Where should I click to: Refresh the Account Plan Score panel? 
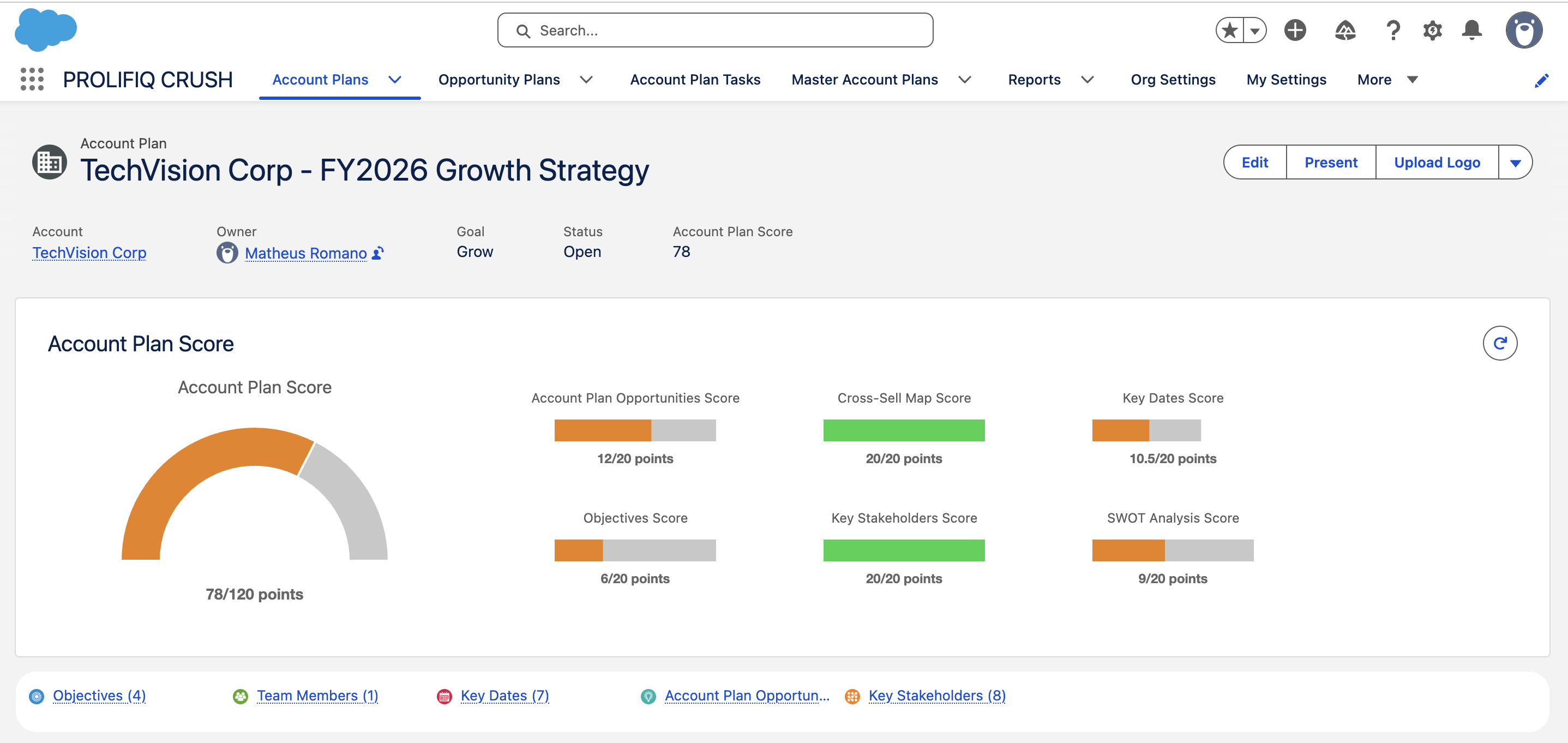point(1499,344)
